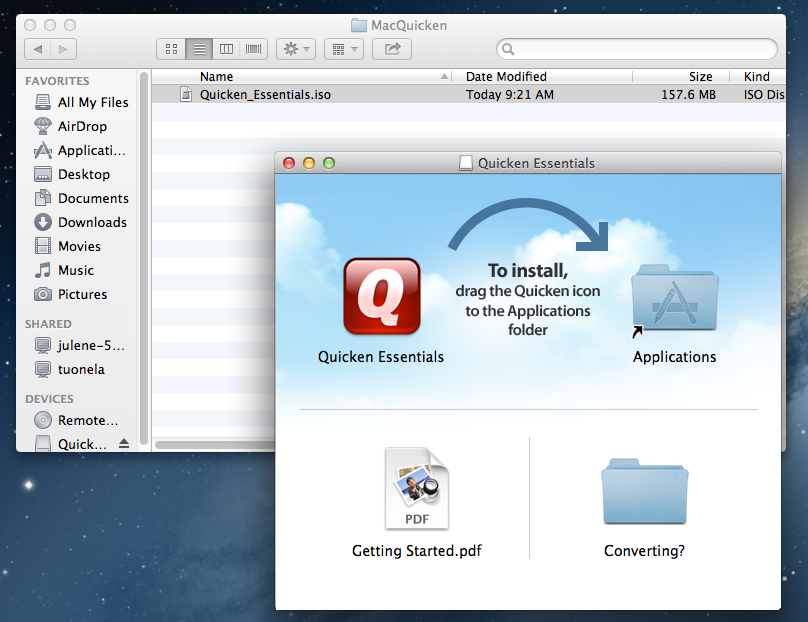This screenshot has width=808, height=622.
Task: Click the Quicken_Essentials.iso file icon
Action: pyautogui.click(x=186, y=94)
